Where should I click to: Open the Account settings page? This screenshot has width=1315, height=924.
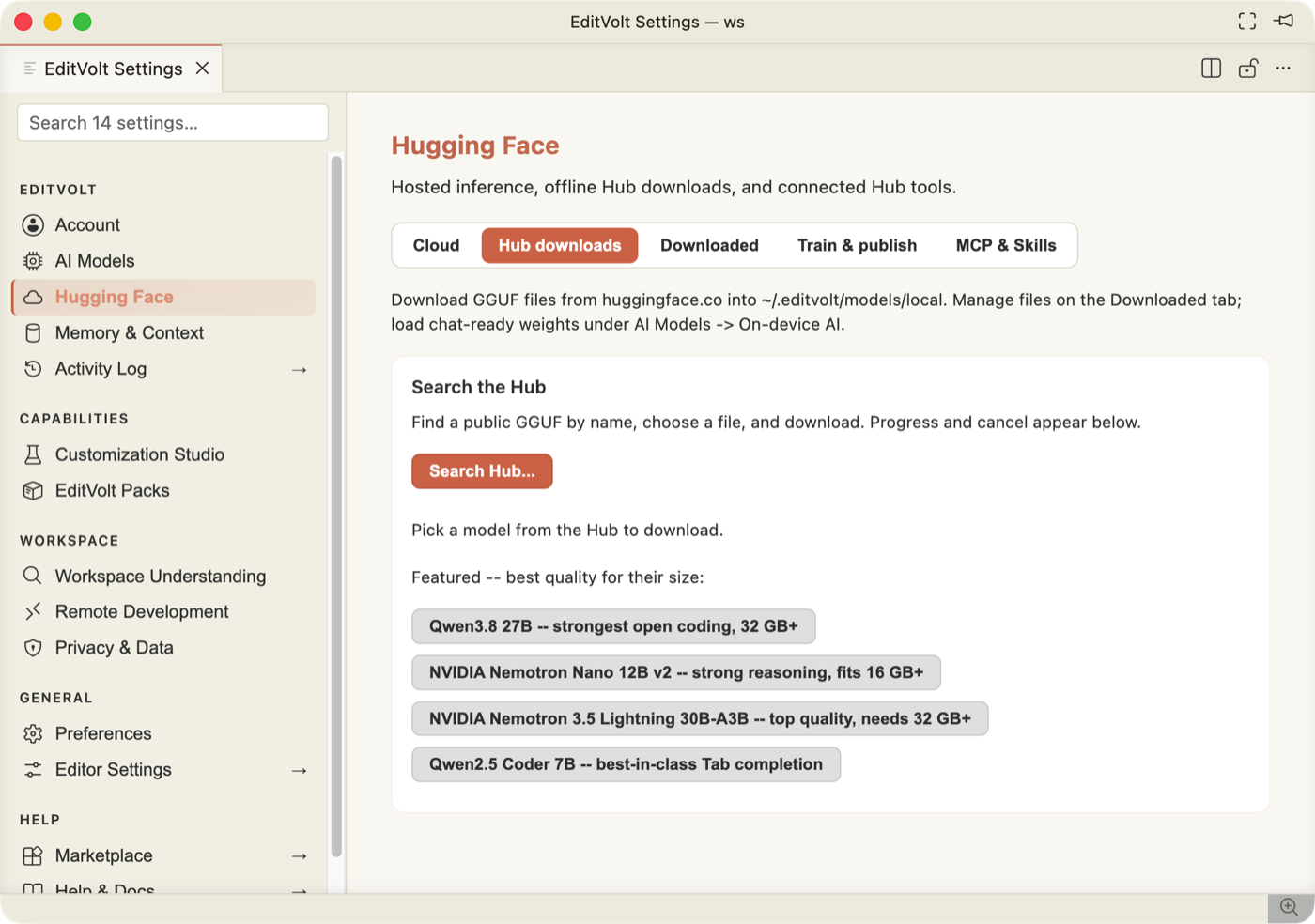pyautogui.click(x=163, y=225)
